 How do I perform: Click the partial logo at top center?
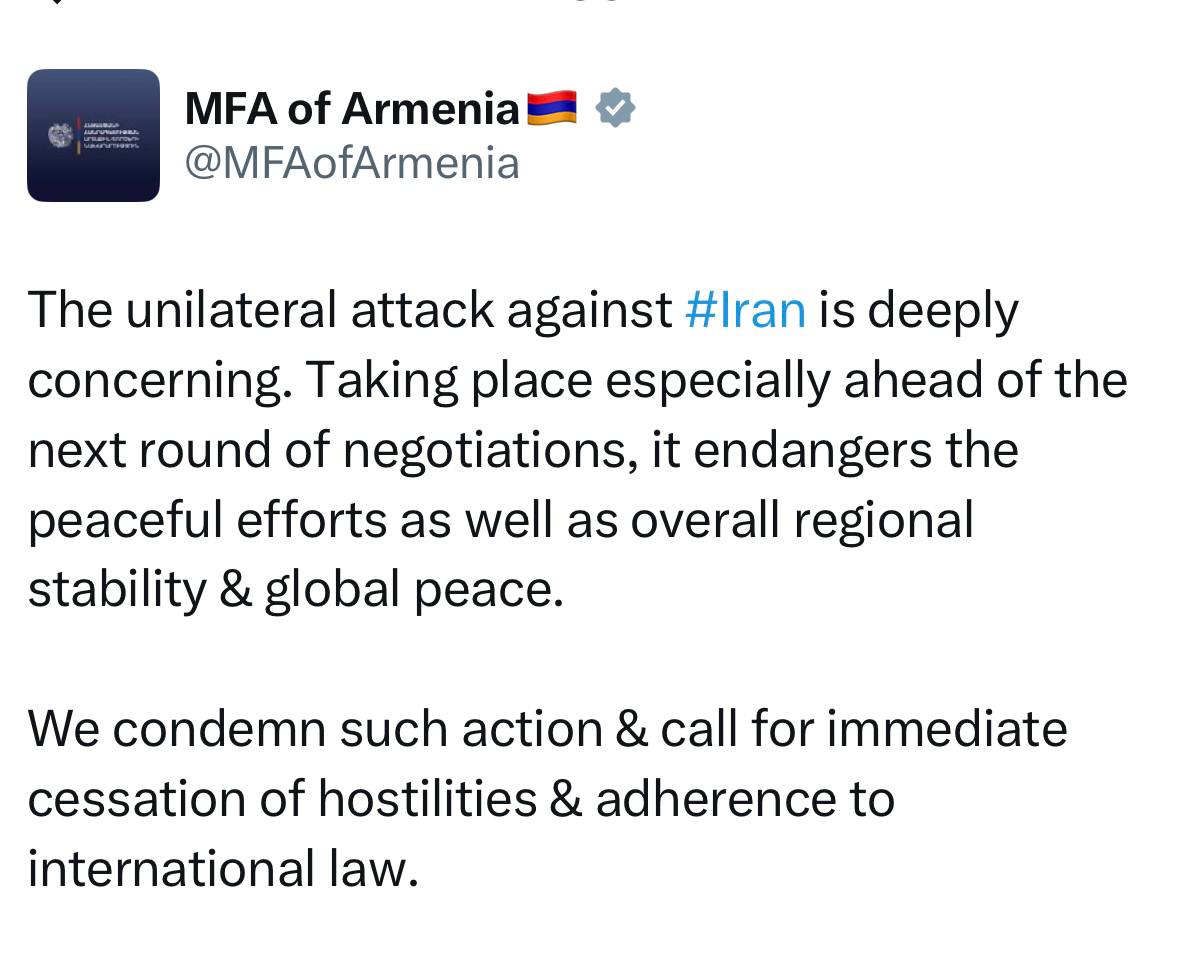(598, 2)
